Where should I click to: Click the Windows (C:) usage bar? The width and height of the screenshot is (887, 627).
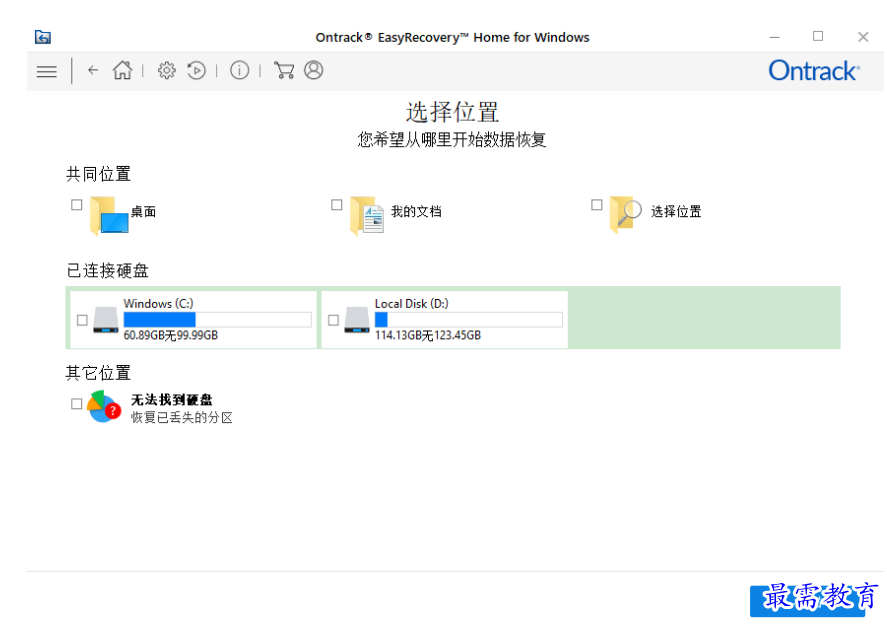(x=217, y=320)
